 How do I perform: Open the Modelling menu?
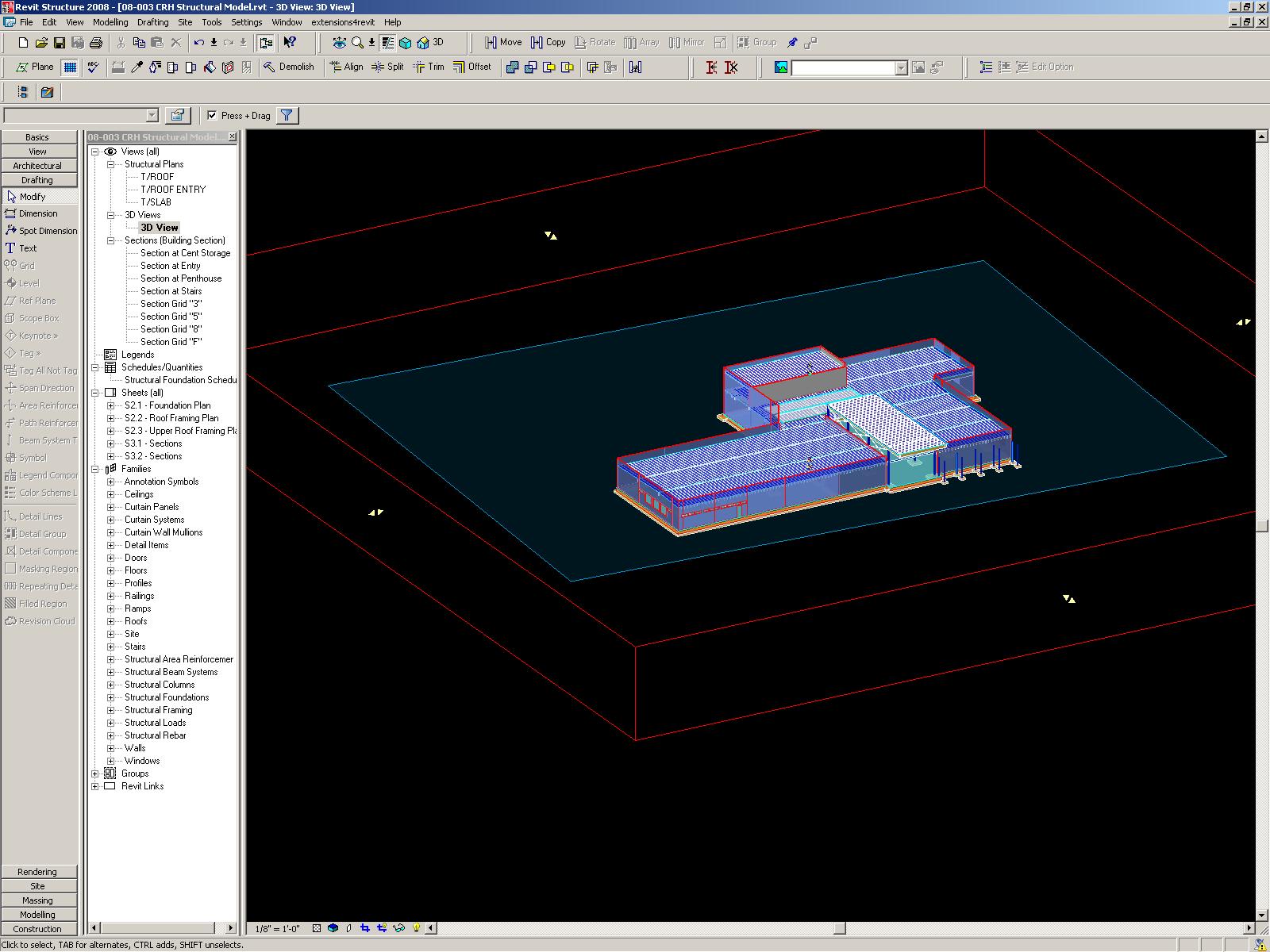click(x=110, y=22)
